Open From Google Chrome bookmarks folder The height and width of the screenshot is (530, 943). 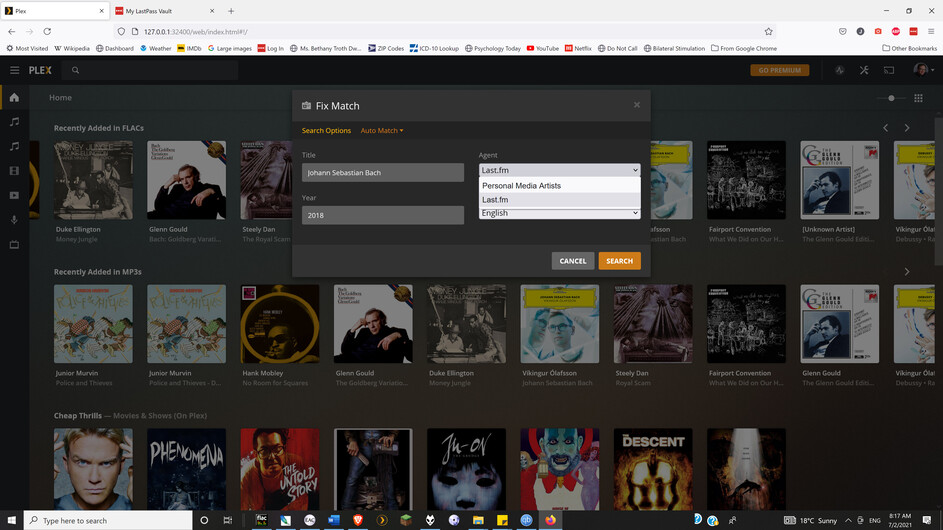point(744,48)
